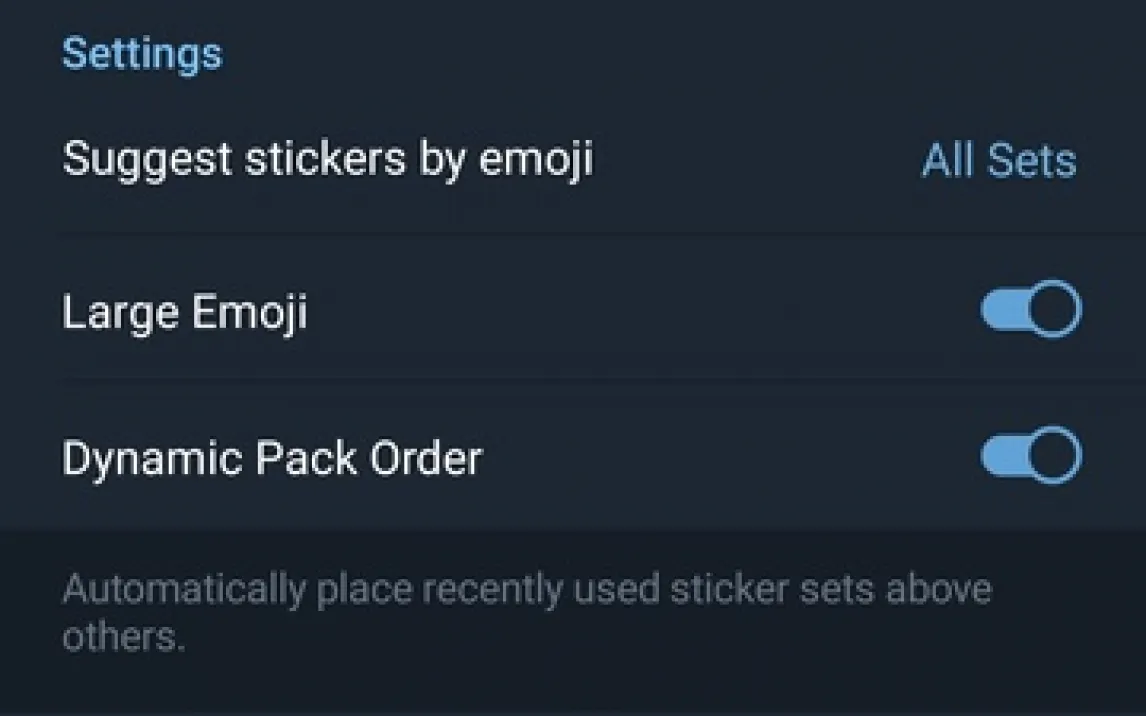This screenshot has width=1146, height=716.
Task: Click the word emoji in Suggest stickers row
Action: pyautogui.click(x=536, y=160)
